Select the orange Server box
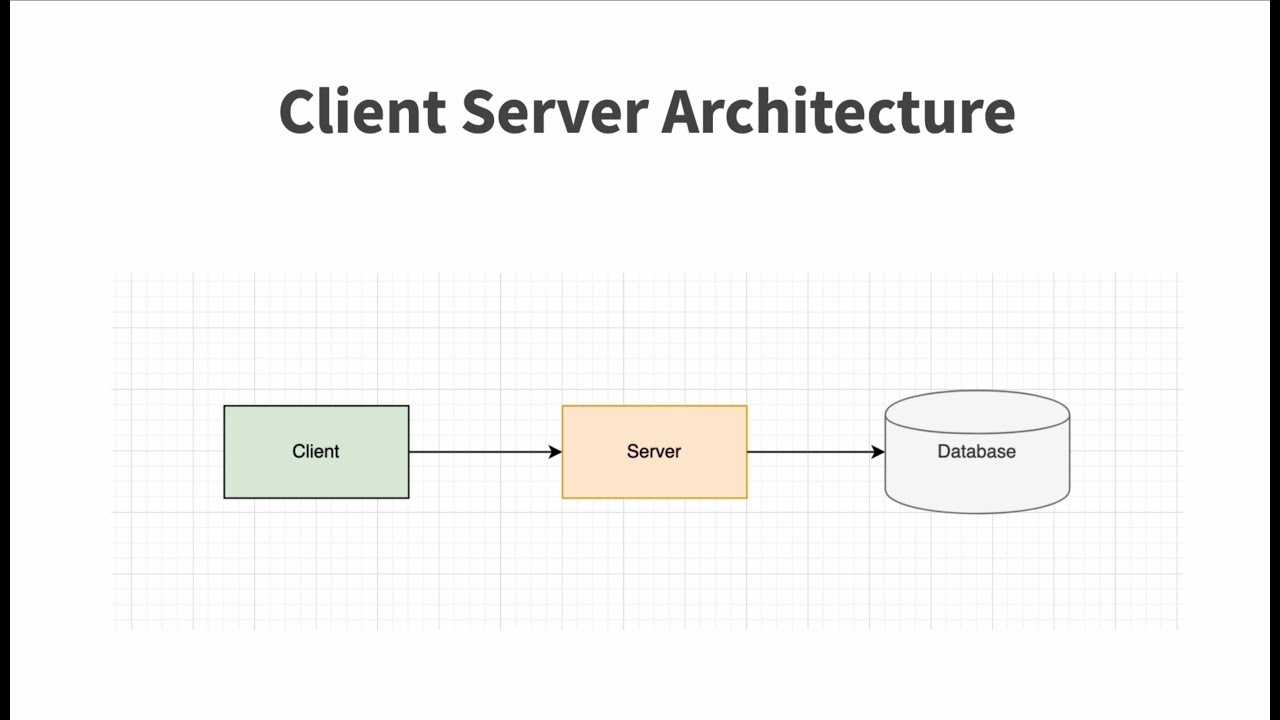Image resolution: width=1280 pixels, height=720 pixels. (654, 452)
